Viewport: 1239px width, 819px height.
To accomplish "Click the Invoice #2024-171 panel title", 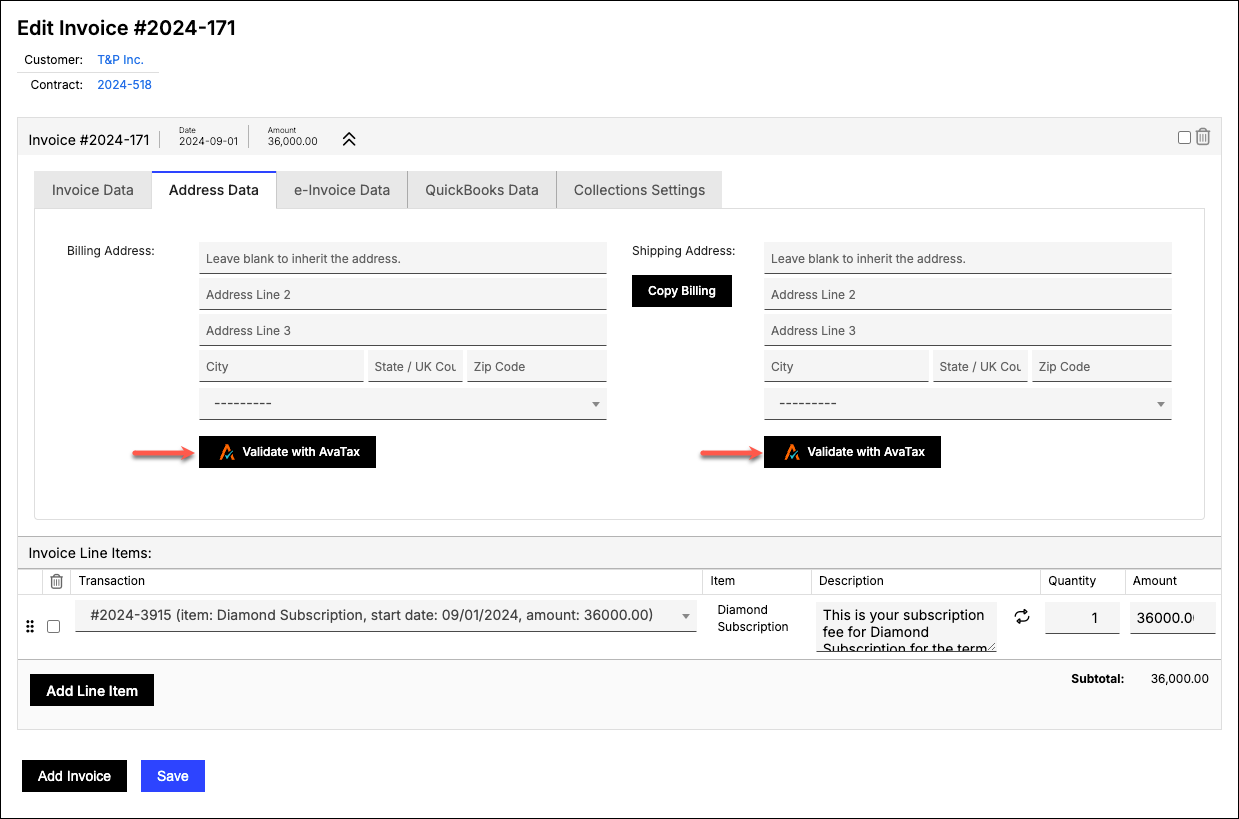I will point(89,140).
